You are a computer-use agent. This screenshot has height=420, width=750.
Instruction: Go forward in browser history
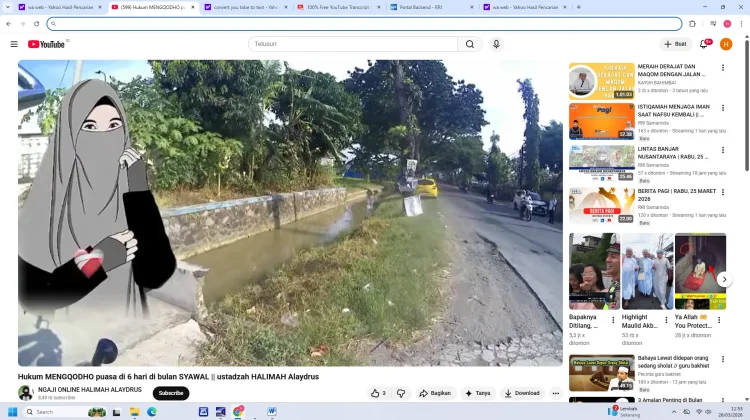pyautogui.click(x=22, y=23)
